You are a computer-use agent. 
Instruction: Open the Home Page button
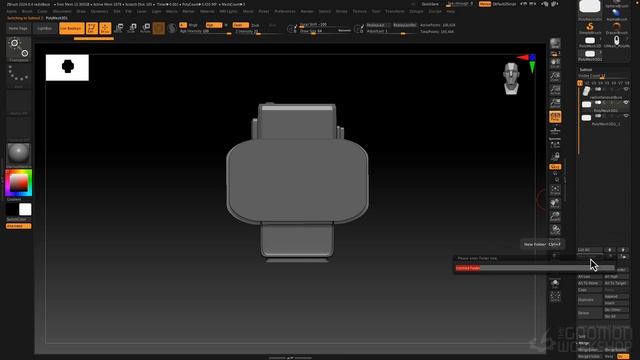[x=18, y=29]
